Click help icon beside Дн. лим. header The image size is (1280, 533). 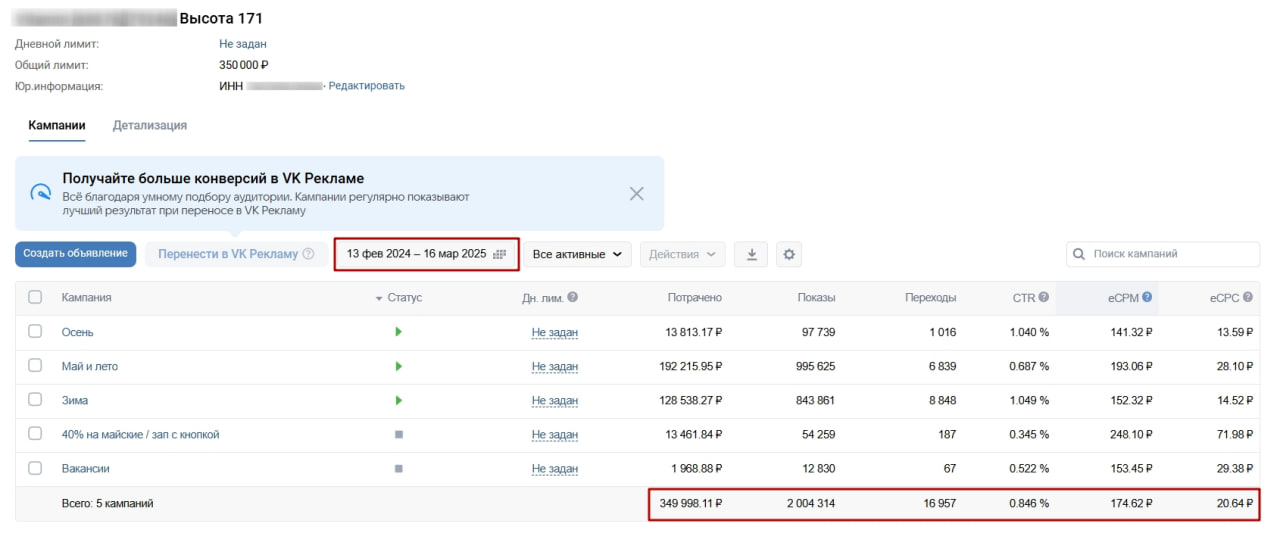click(x=573, y=297)
